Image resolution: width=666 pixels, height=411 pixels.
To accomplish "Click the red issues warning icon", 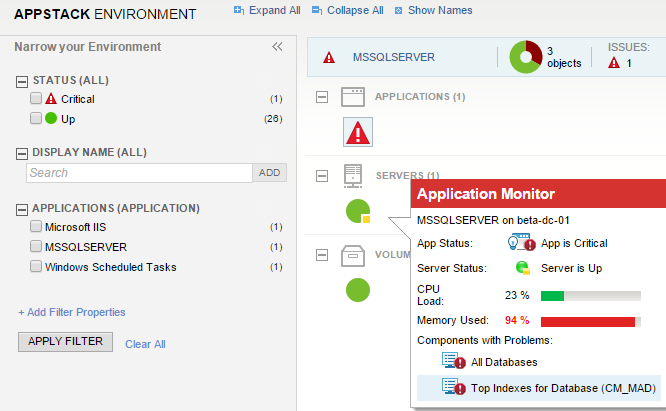I will click(x=614, y=63).
